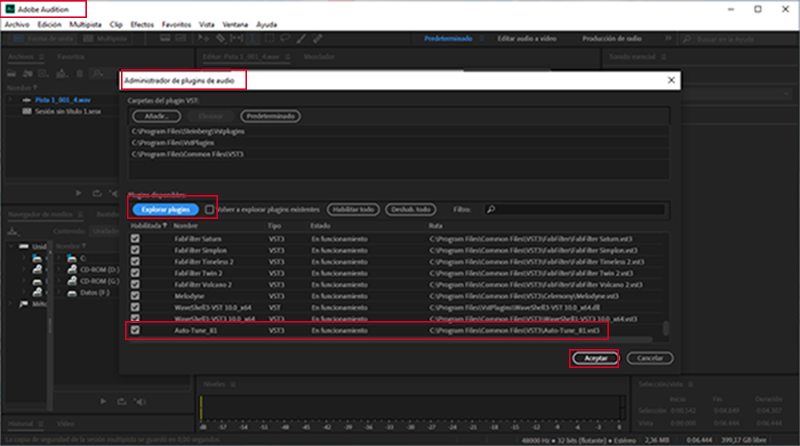Toggle auto-play in Navegador de medios panel
This screenshot has height=446, width=800.
(139, 402)
